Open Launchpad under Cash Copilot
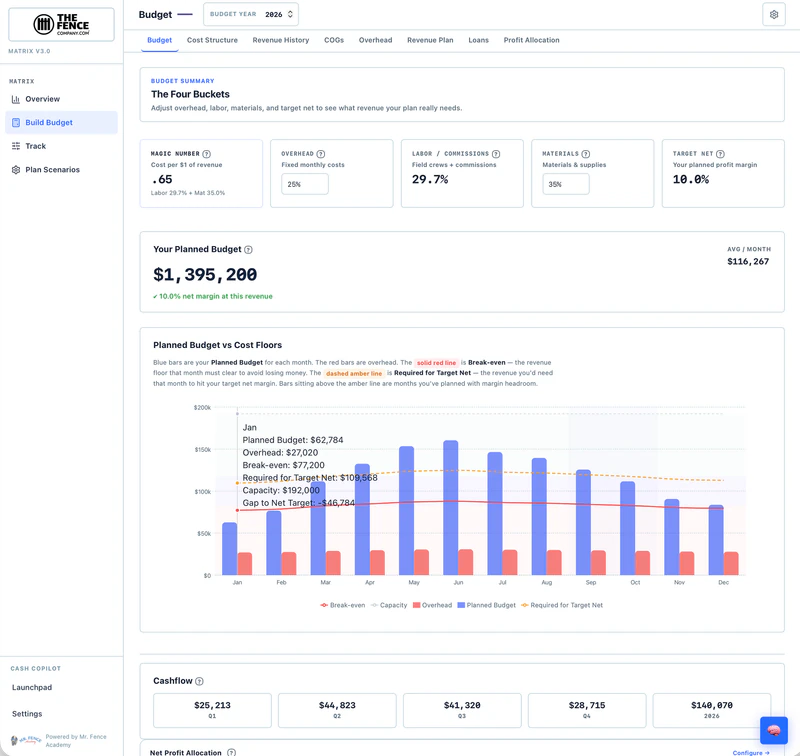The width and height of the screenshot is (800, 756). 32,687
